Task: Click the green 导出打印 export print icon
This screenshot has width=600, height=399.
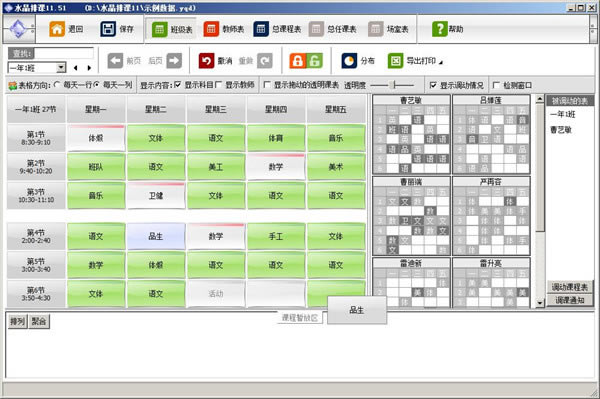Action: [395, 60]
